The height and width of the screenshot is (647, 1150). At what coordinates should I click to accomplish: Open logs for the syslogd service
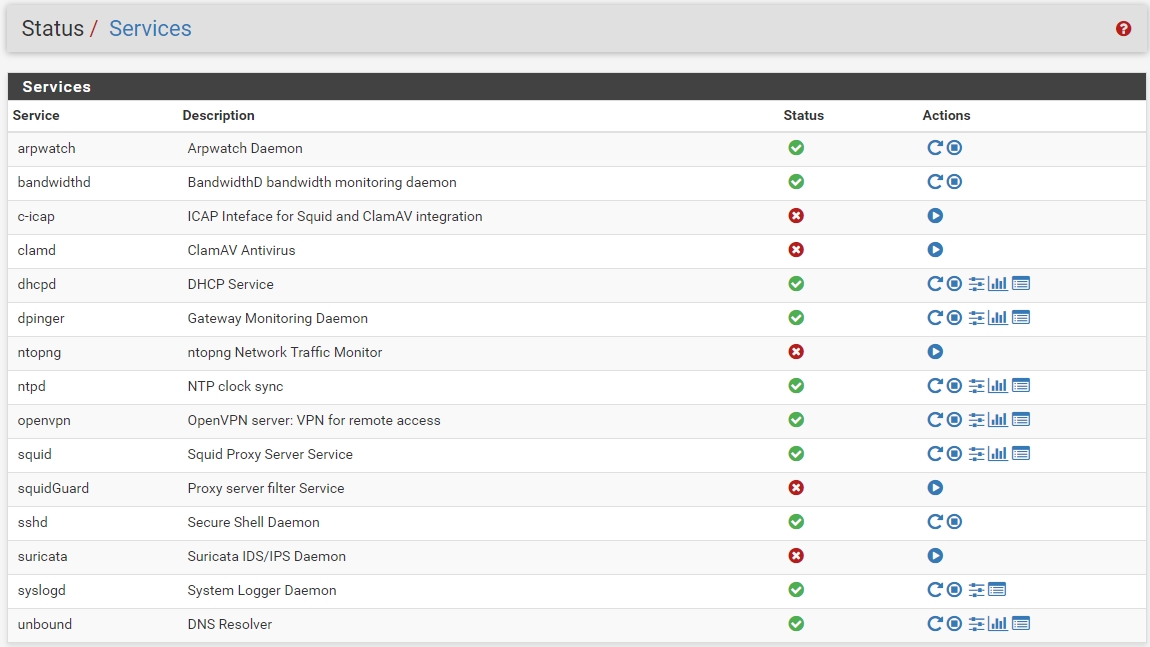coord(997,590)
